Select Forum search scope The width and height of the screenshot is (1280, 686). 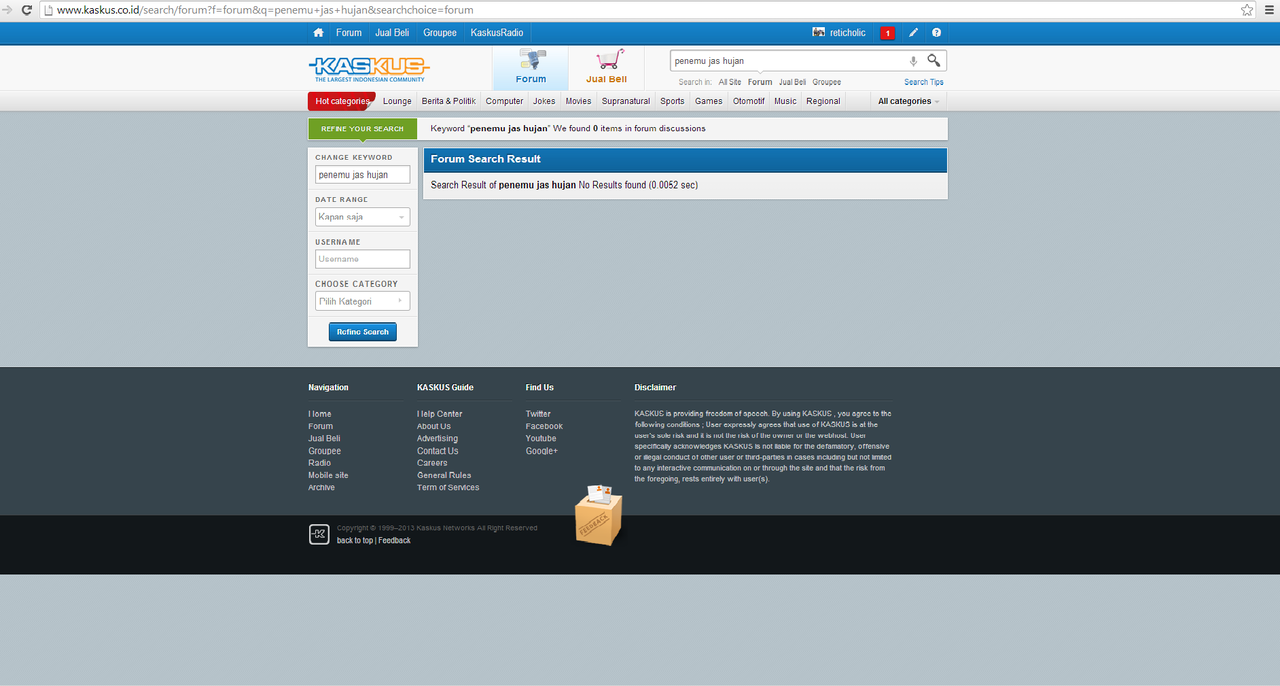[x=760, y=82]
